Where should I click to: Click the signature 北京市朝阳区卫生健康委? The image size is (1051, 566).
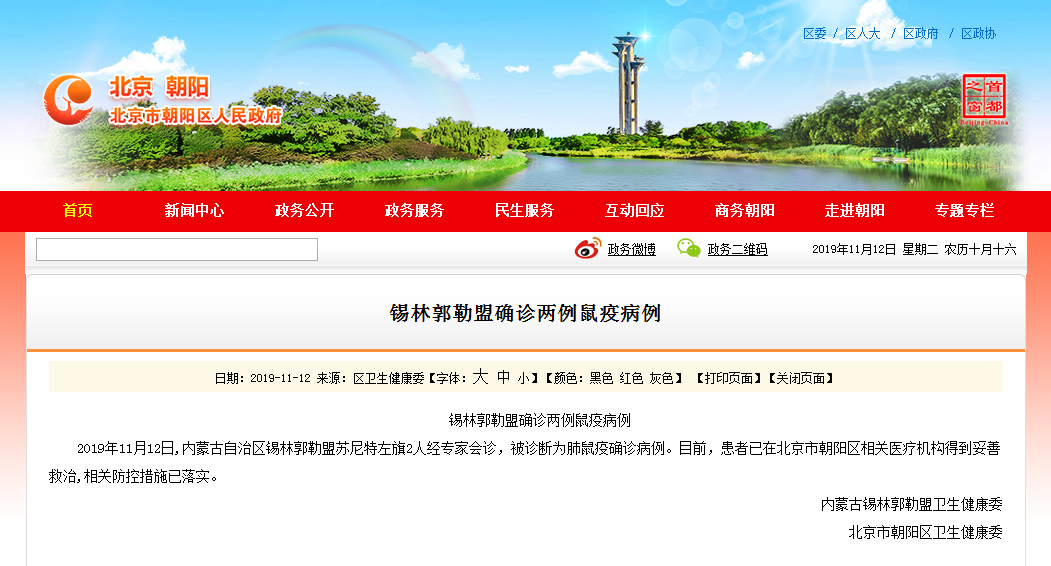tap(925, 532)
